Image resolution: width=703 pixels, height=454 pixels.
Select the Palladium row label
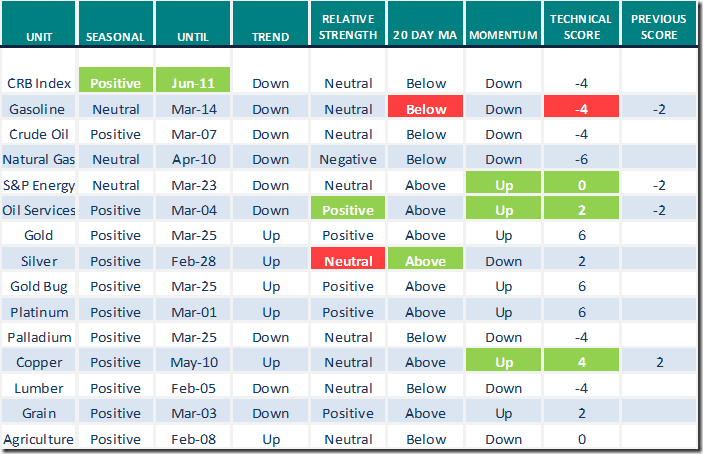click(x=37, y=337)
